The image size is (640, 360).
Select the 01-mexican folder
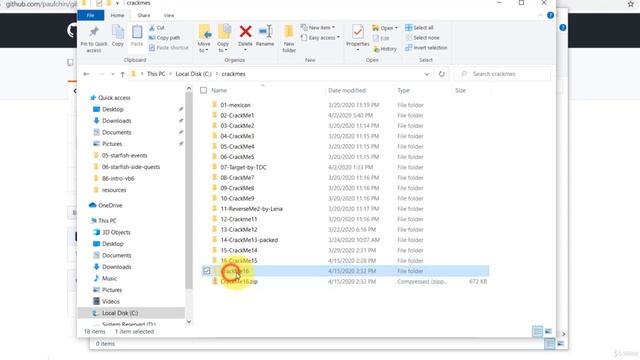pos(235,105)
